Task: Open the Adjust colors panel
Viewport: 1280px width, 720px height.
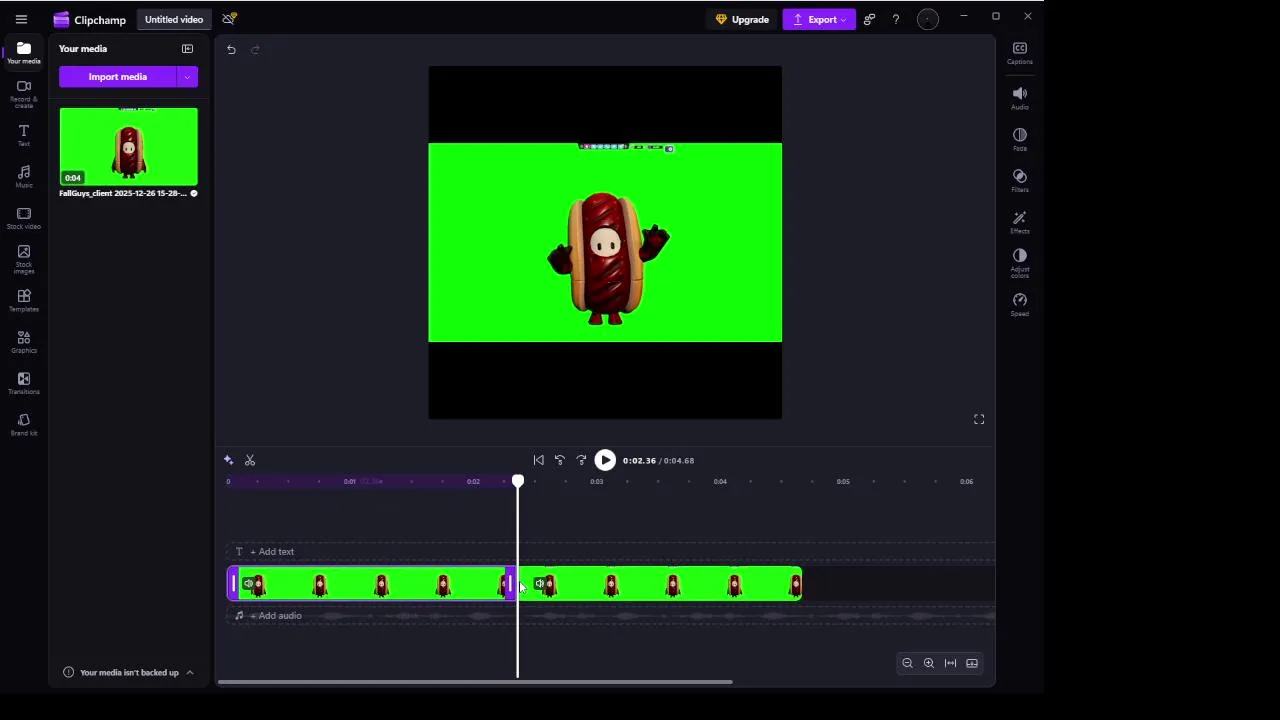Action: tap(1019, 264)
